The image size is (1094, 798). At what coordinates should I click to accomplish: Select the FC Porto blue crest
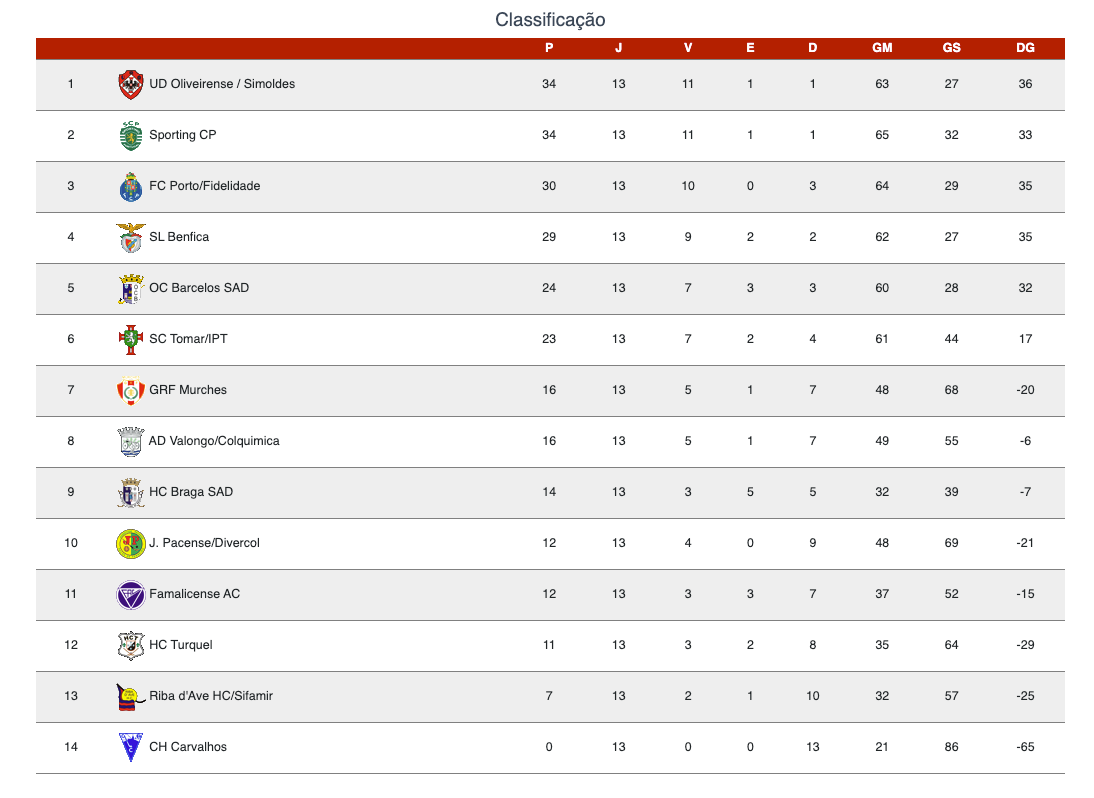(x=130, y=186)
